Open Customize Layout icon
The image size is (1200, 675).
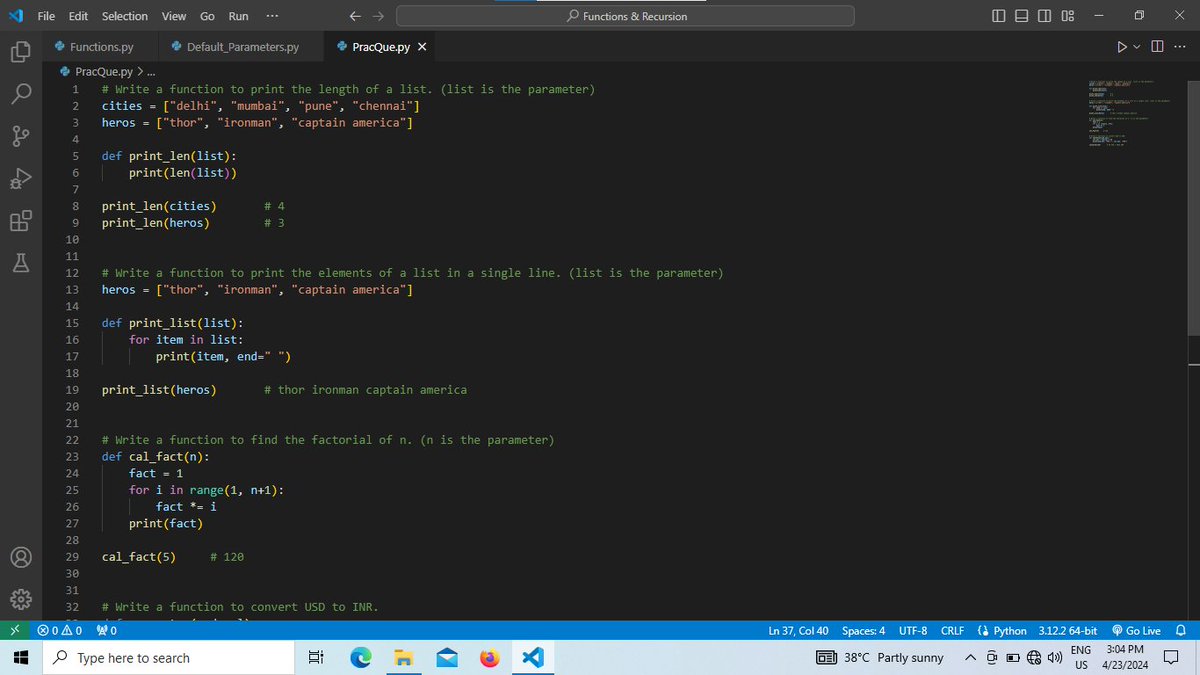(x=1068, y=16)
